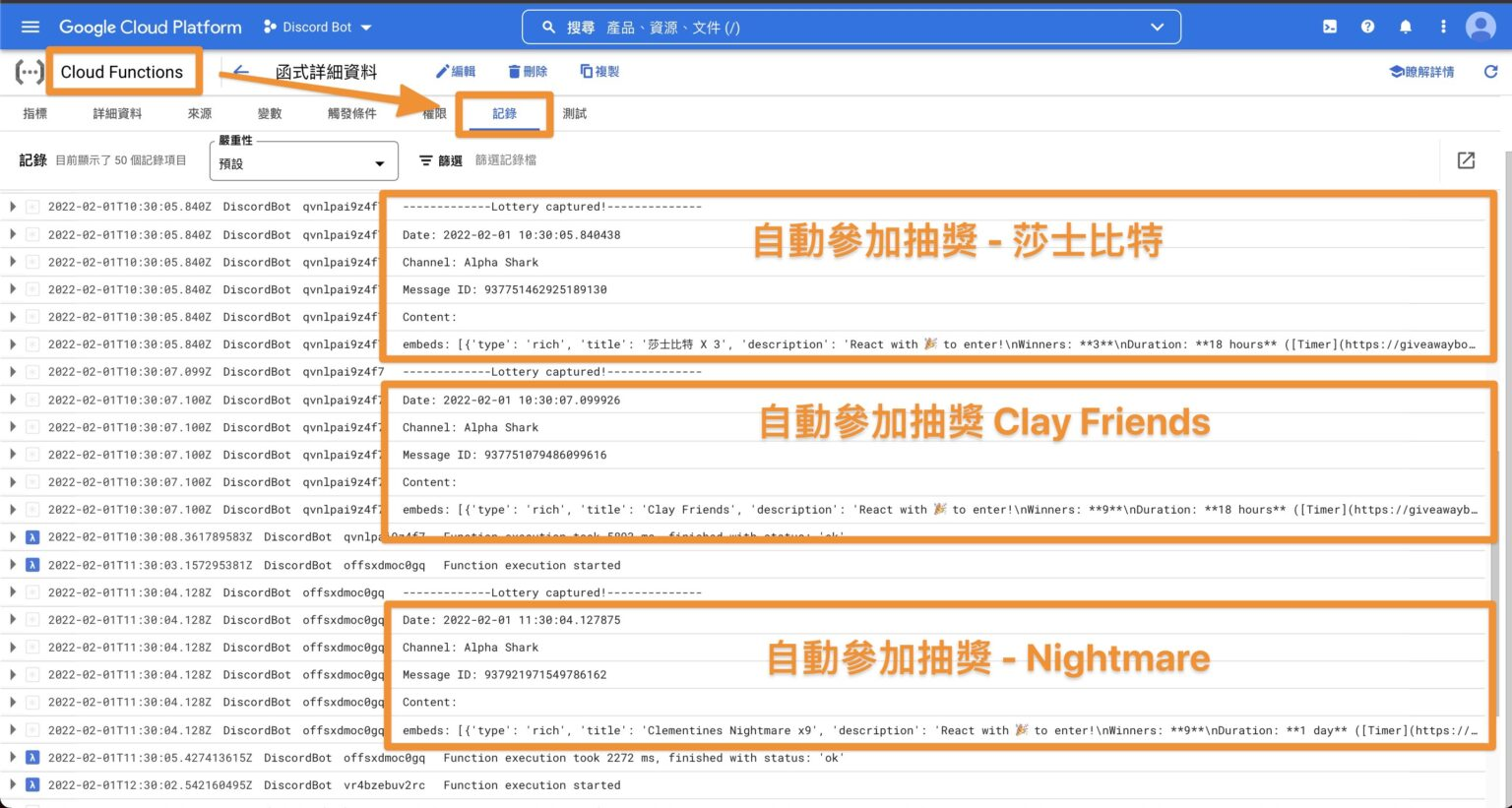
Task: Select text 'Function execution started' at 11:30:03
Action: 532,565
